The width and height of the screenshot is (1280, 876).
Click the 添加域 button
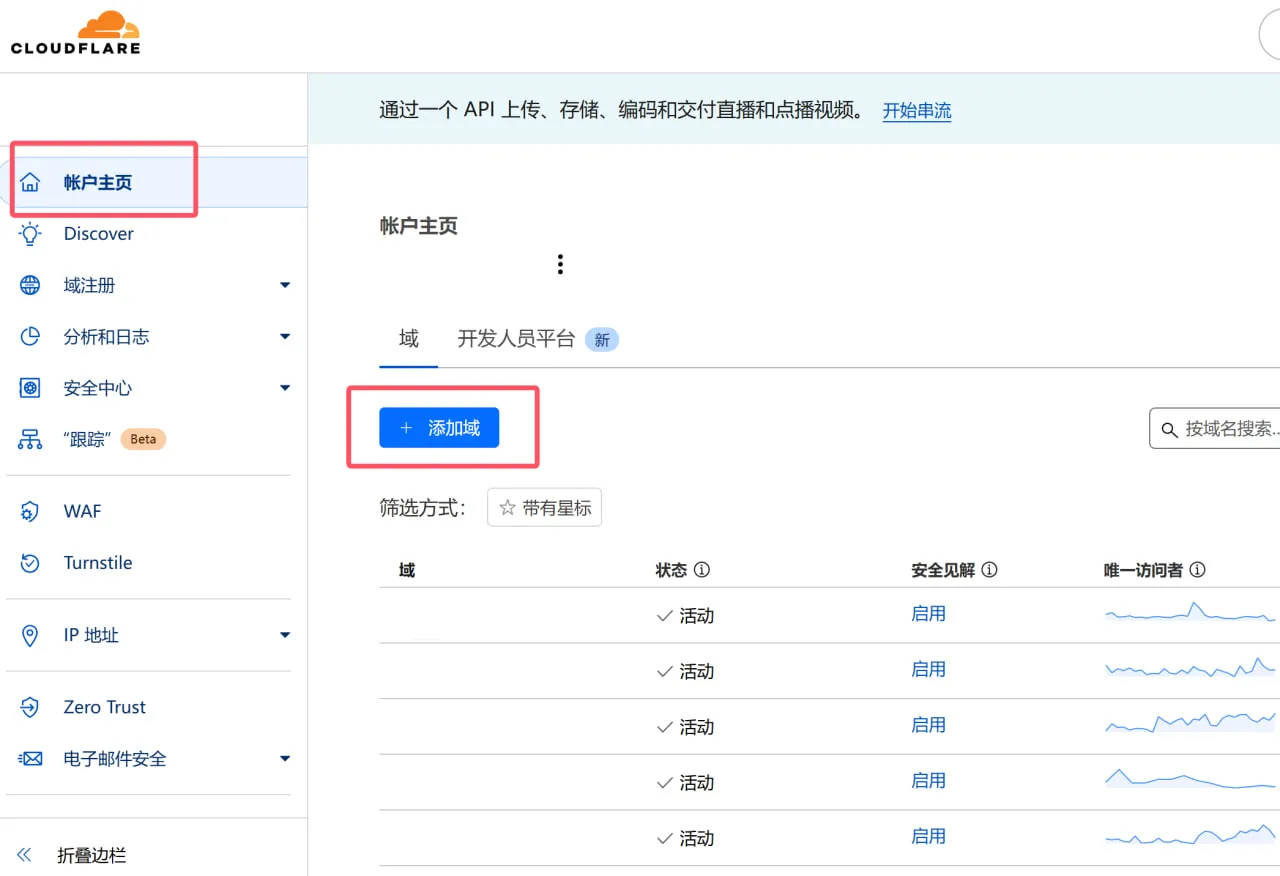439,428
